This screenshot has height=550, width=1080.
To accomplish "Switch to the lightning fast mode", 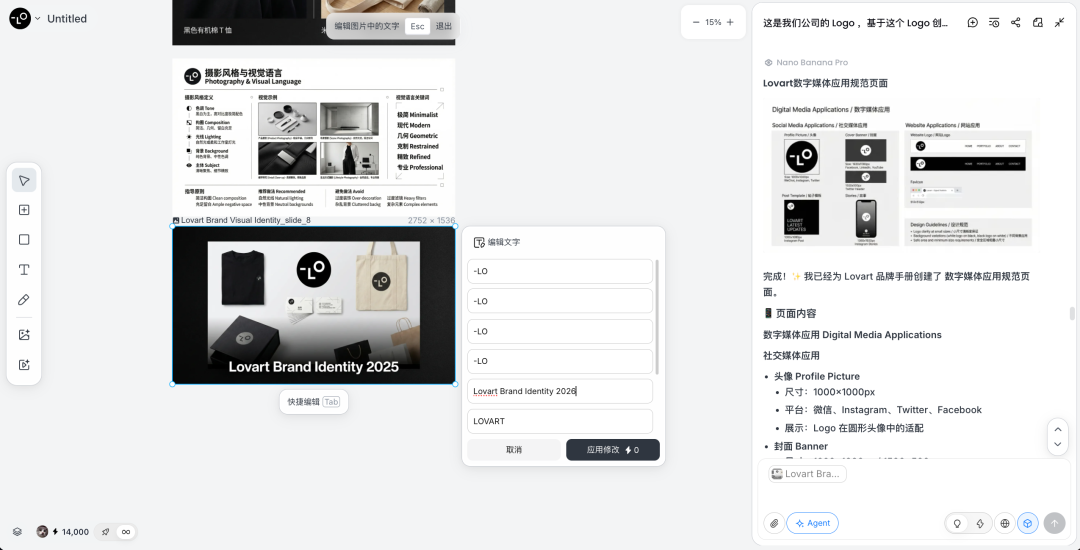I will [x=980, y=523].
